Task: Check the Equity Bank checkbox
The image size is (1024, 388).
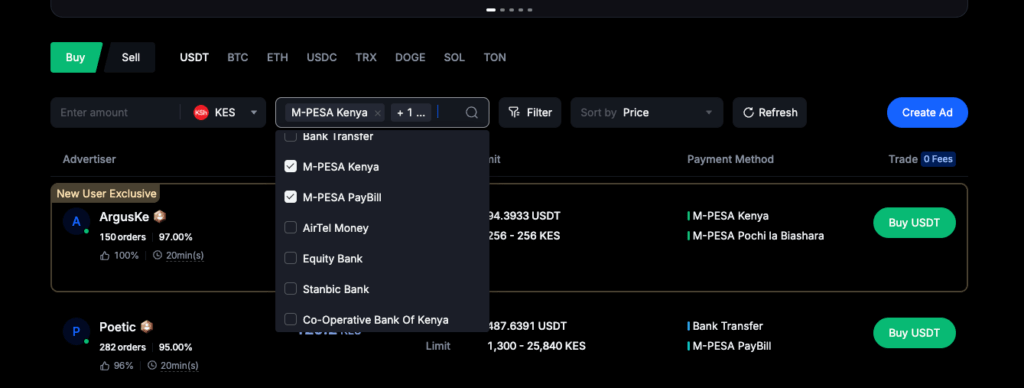Action: click(x=291, y=259)
